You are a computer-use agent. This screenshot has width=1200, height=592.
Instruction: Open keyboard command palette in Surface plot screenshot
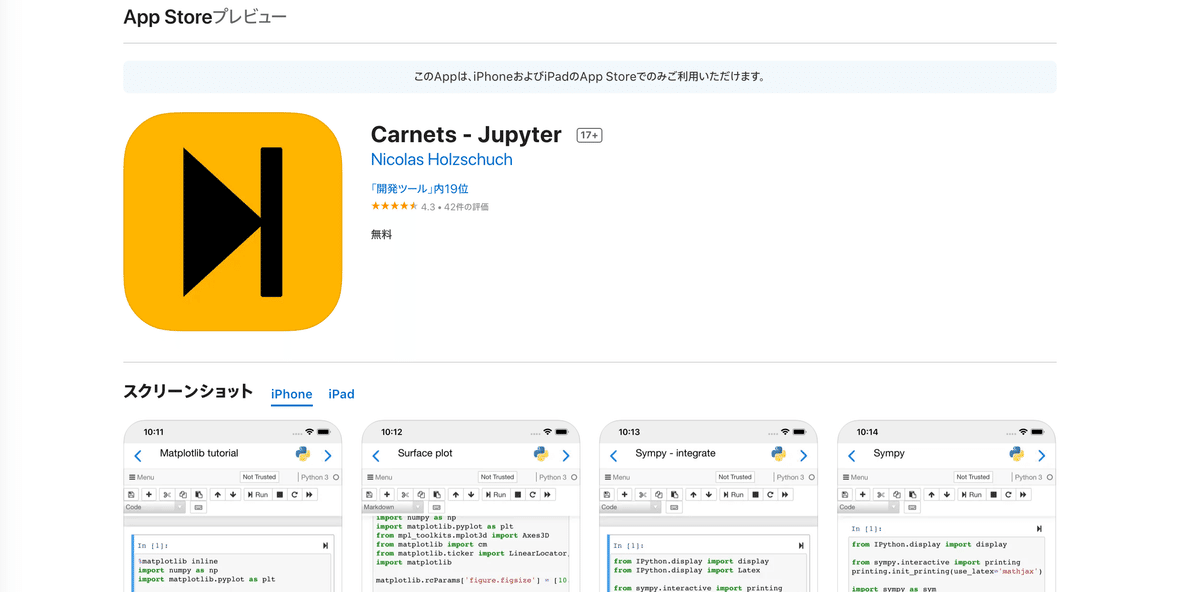(437, 508)
